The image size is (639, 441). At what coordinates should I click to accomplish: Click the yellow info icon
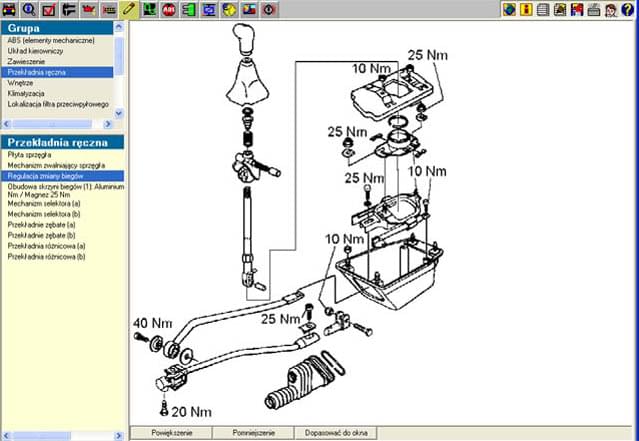coord(526,10)
